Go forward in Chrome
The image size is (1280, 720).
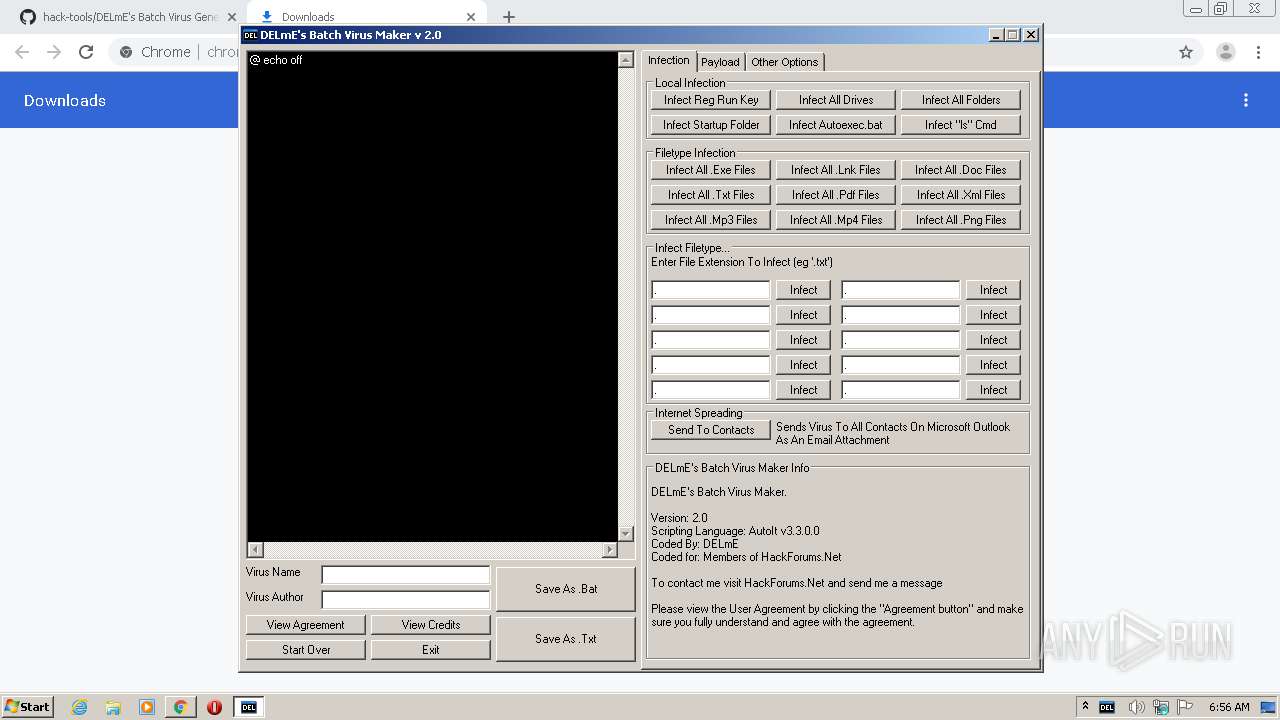coord(54,52)
